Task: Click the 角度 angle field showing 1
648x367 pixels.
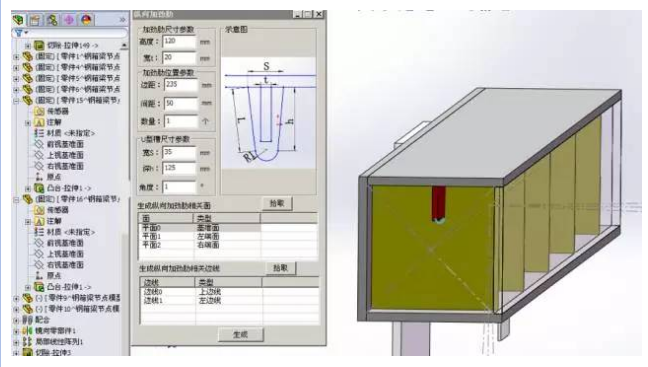Action: (x=179, y=187)
